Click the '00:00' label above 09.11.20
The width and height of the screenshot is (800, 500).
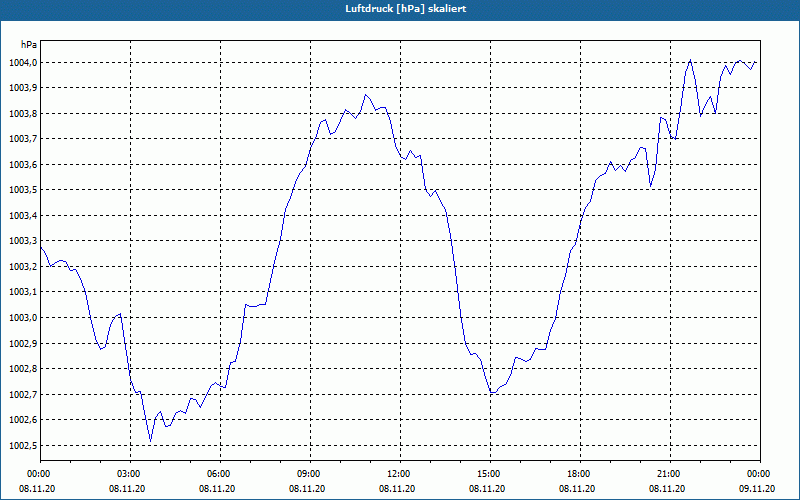pyautogui.click(x=760, y=474)
